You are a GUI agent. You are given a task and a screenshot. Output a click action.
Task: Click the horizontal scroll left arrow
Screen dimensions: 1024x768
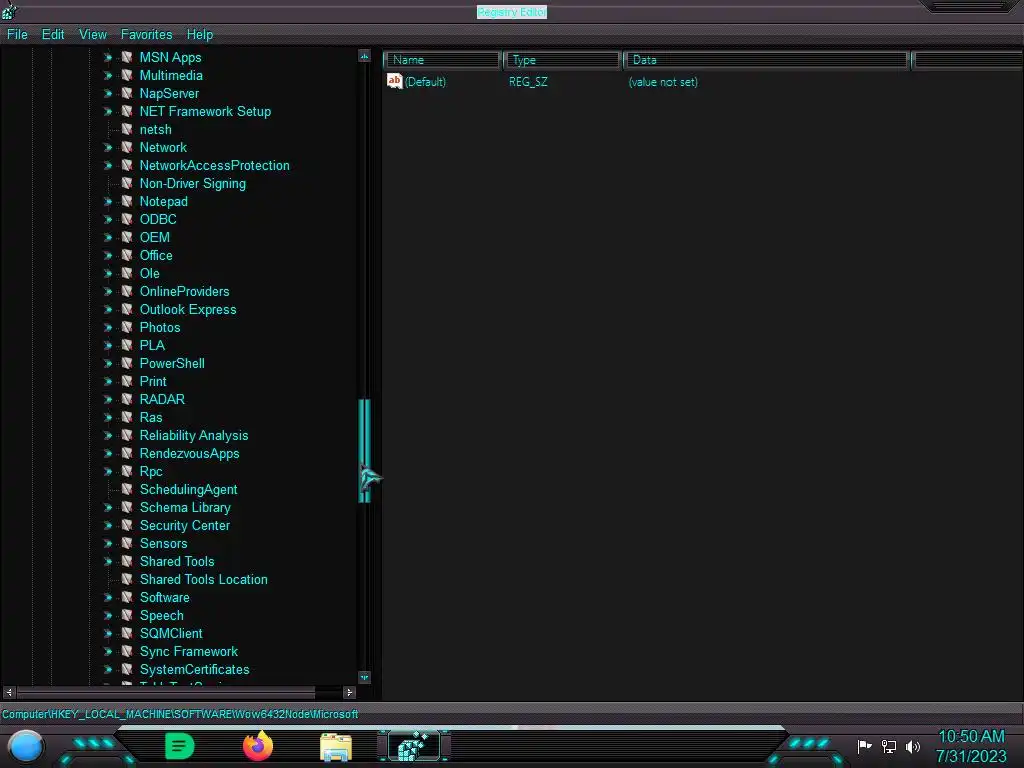click(9, 692)
